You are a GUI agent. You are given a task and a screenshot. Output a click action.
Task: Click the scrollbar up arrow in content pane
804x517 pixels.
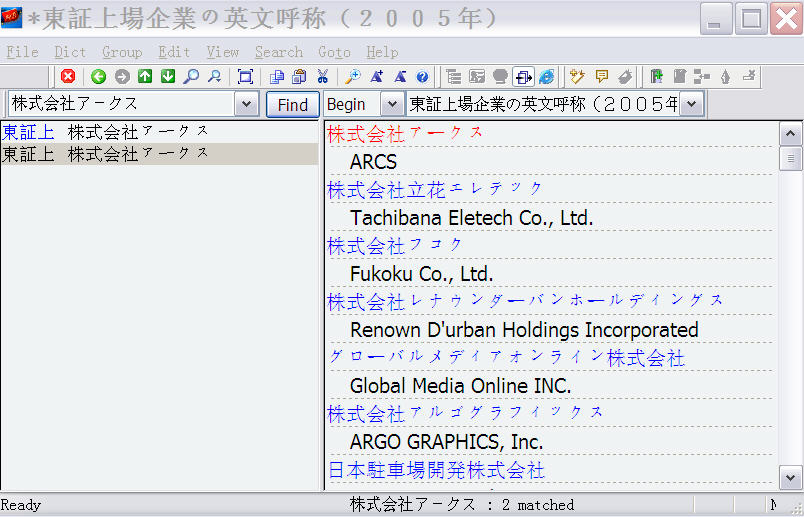point(791,134)
